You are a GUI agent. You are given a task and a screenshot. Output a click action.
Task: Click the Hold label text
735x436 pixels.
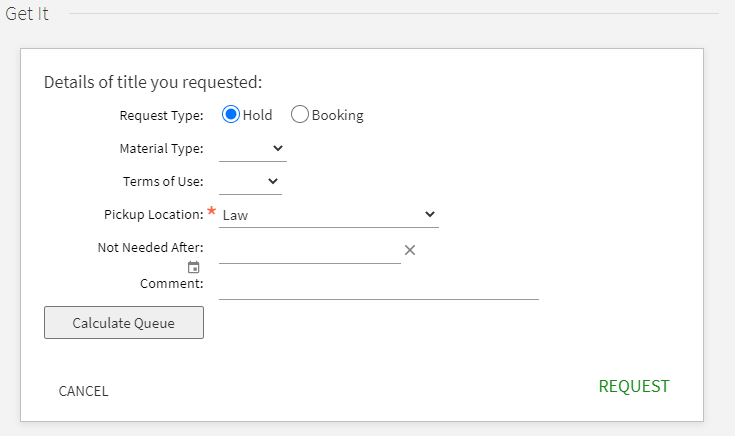pyautogui.click(x=257, y=115)
